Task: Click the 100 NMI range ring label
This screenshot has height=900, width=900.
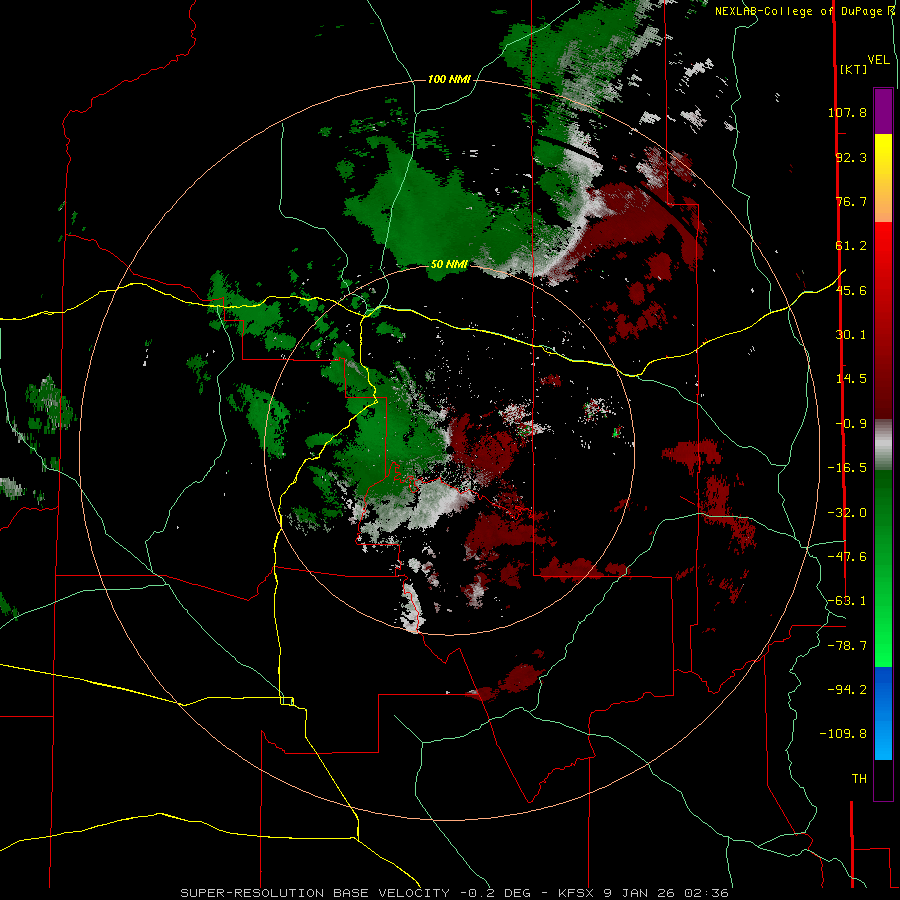Action: [x=449, y=79]
